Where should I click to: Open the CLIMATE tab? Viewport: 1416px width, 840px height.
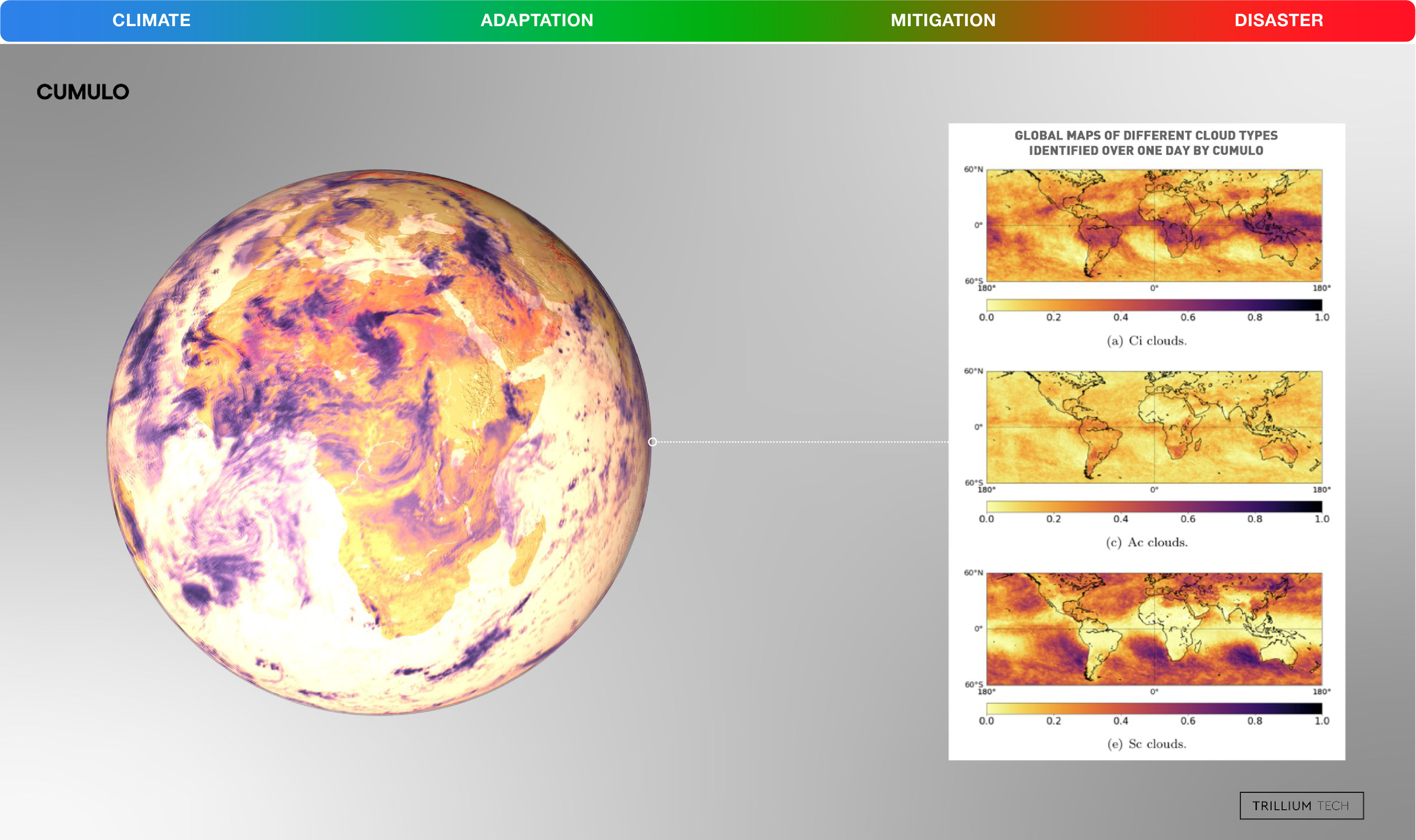pos(151,20)
